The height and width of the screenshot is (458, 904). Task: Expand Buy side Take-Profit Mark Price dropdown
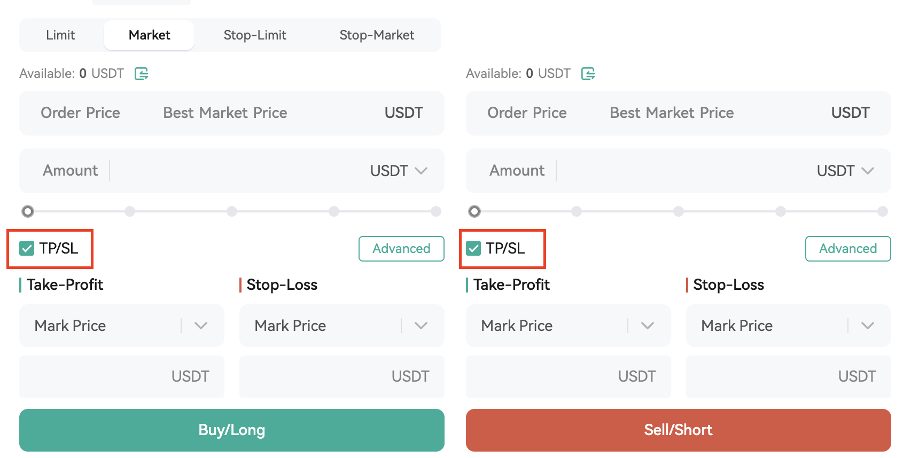coord(201,326)
